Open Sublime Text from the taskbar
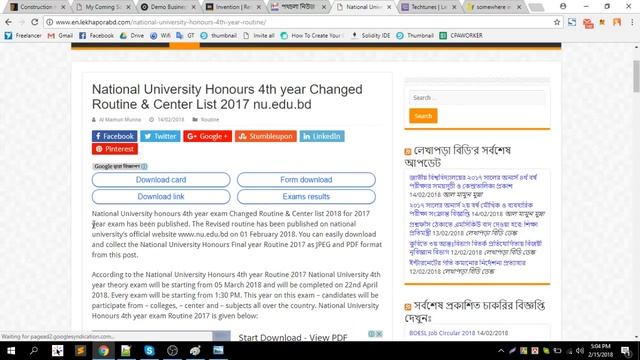The width and height of the screenshot is (640, 360). 80,351
